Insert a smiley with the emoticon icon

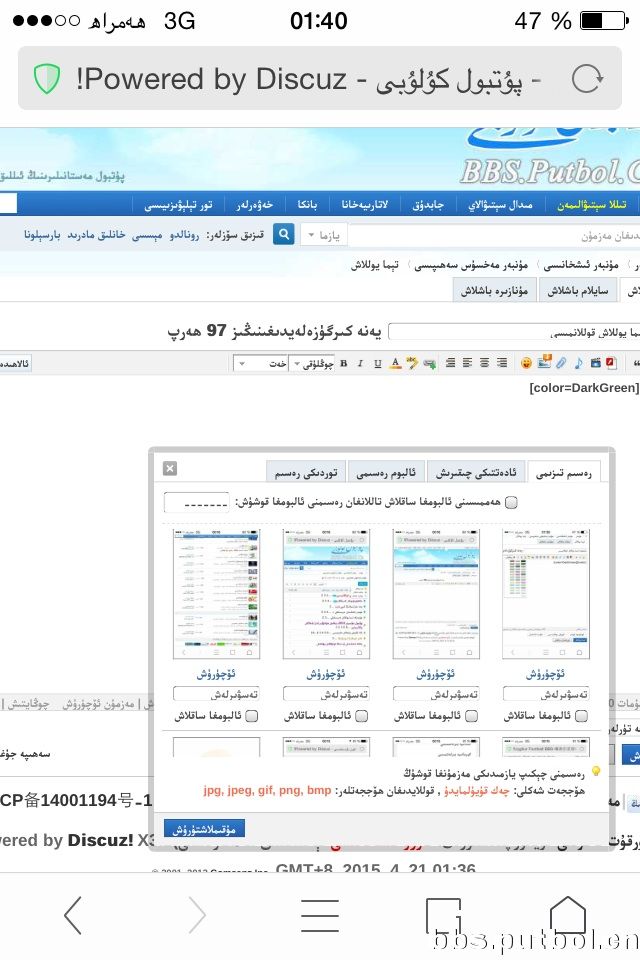coord(526,363)
